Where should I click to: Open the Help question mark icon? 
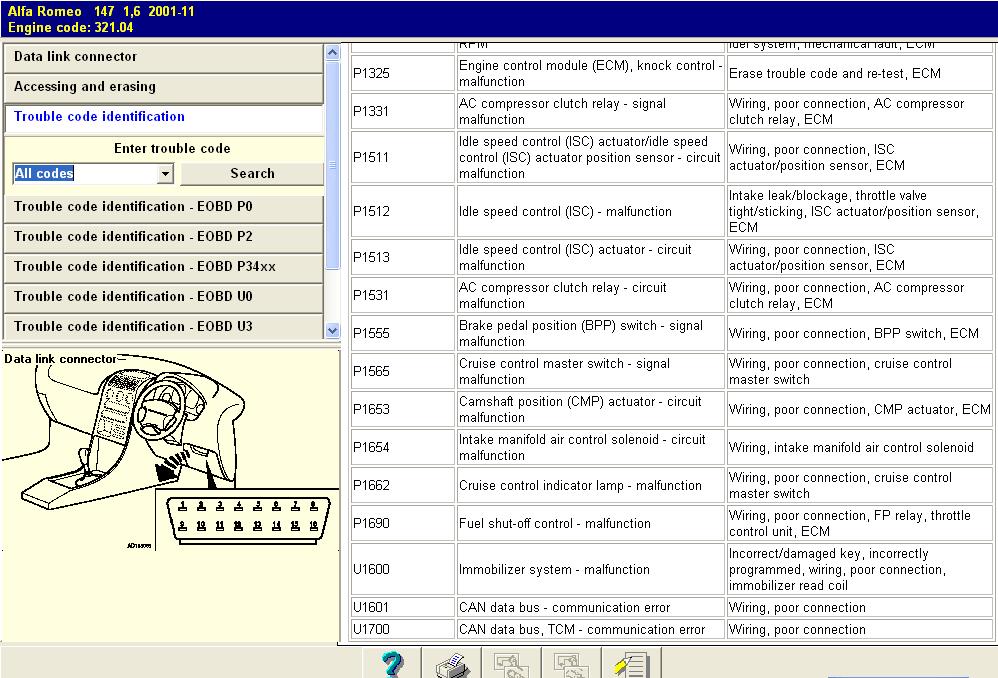pos(392,663)
